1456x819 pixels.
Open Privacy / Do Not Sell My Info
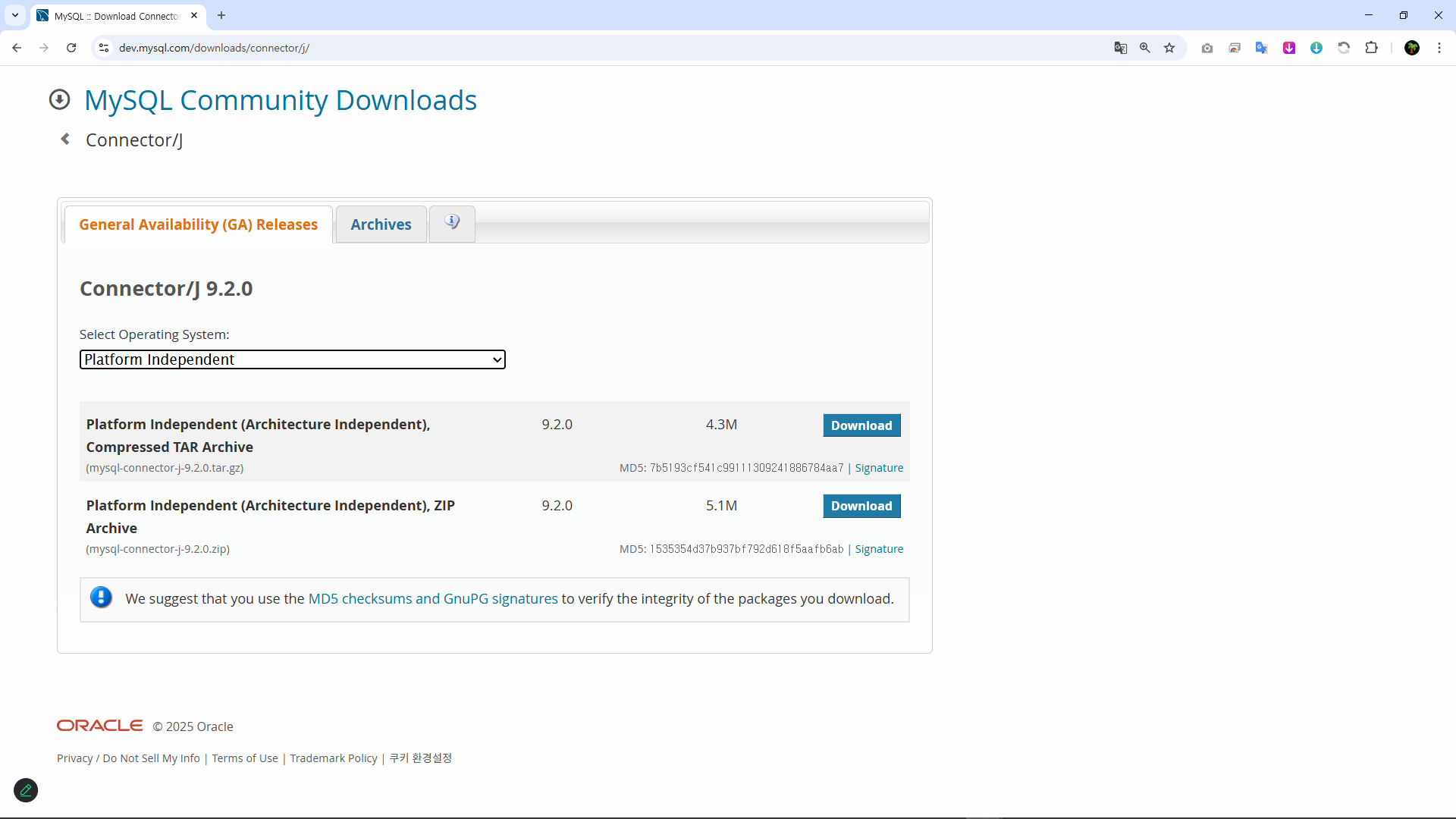[128, 758]
